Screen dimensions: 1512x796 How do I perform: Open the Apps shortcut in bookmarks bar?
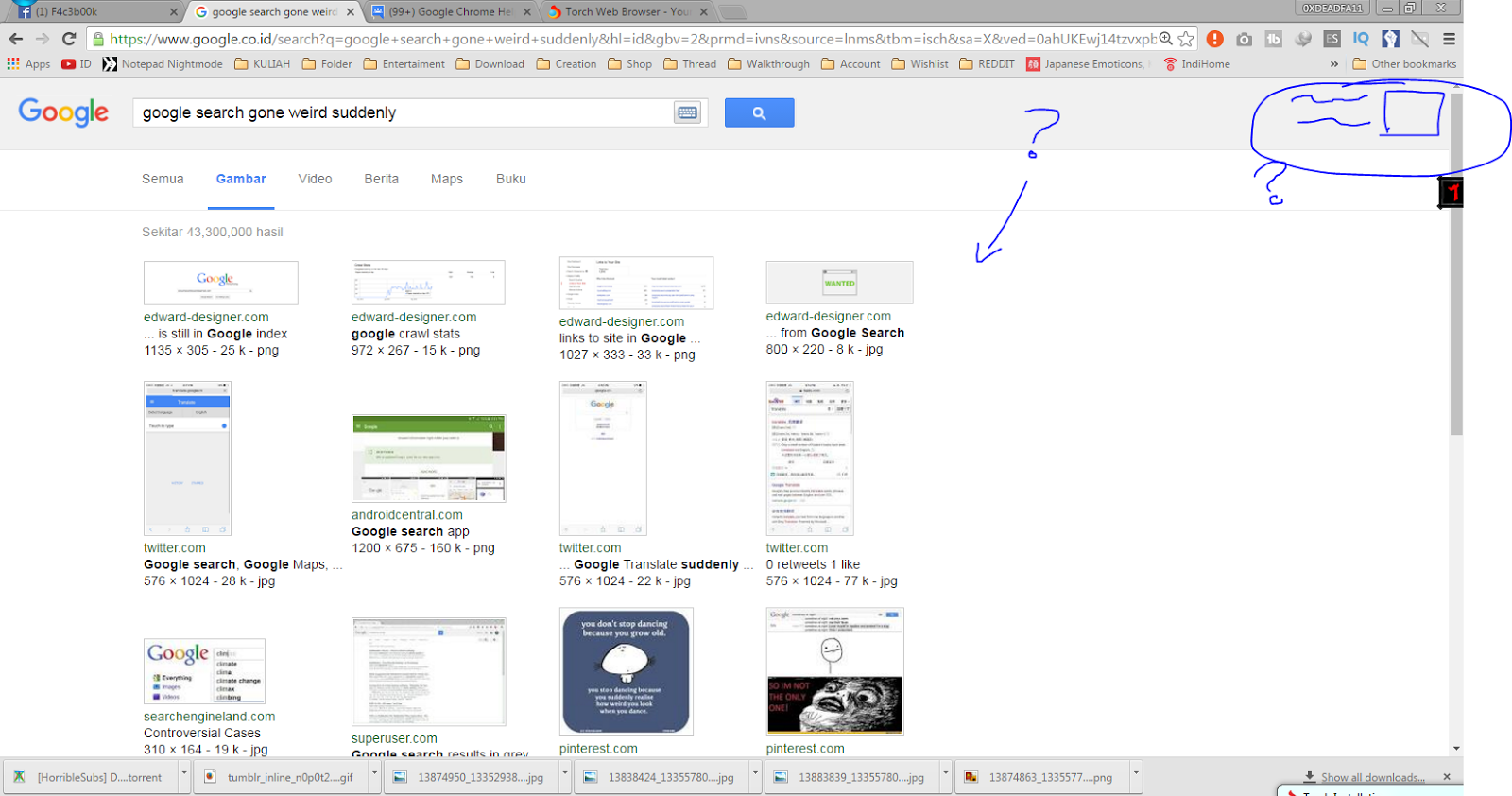click(28, 64)
